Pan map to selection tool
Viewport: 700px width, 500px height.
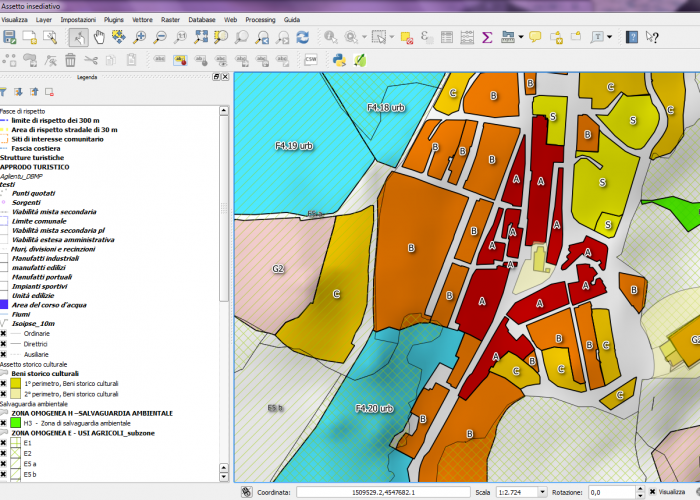tap(119, 37)
